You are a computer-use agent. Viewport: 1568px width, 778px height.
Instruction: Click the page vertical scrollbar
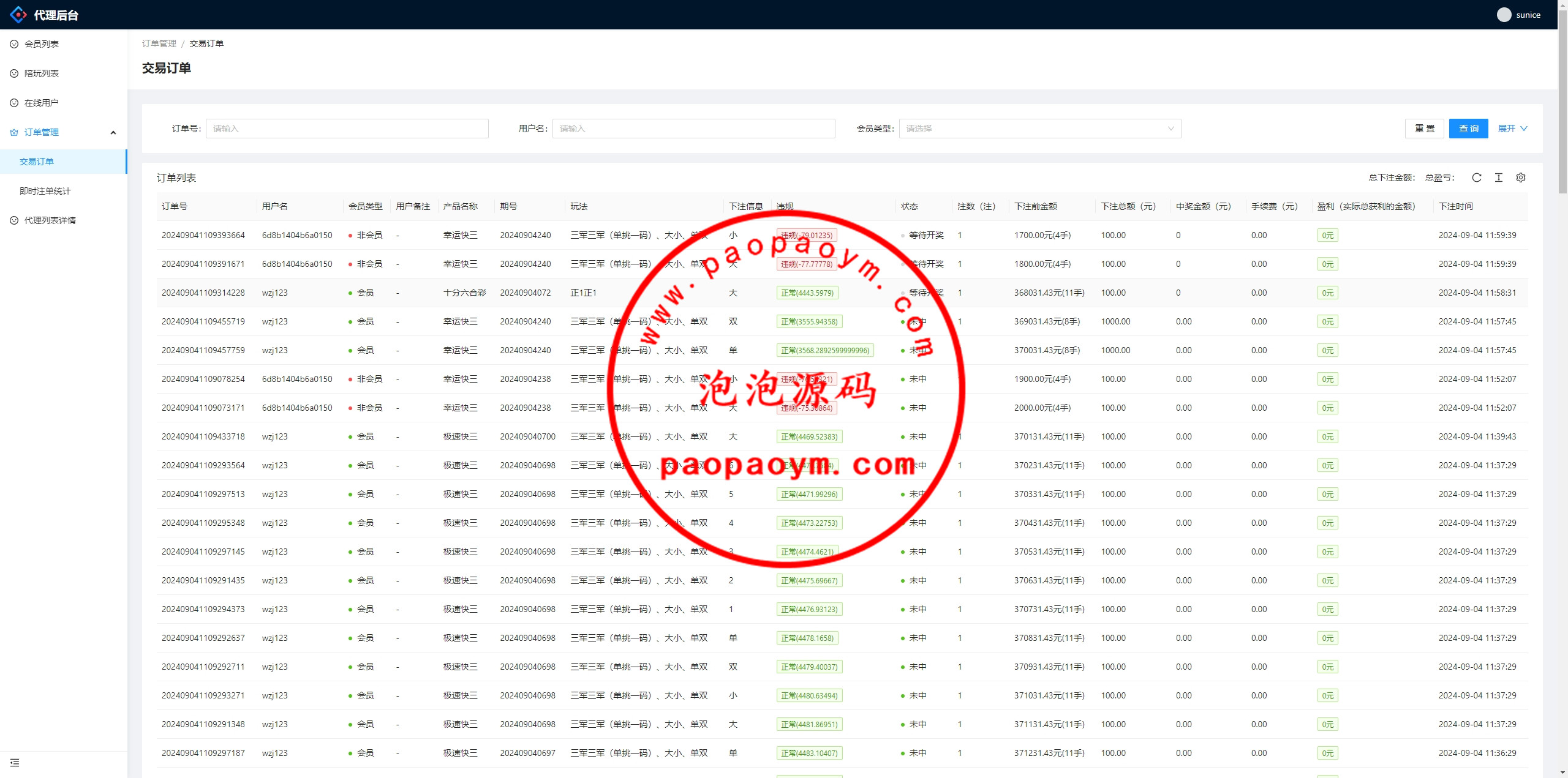1562,102
